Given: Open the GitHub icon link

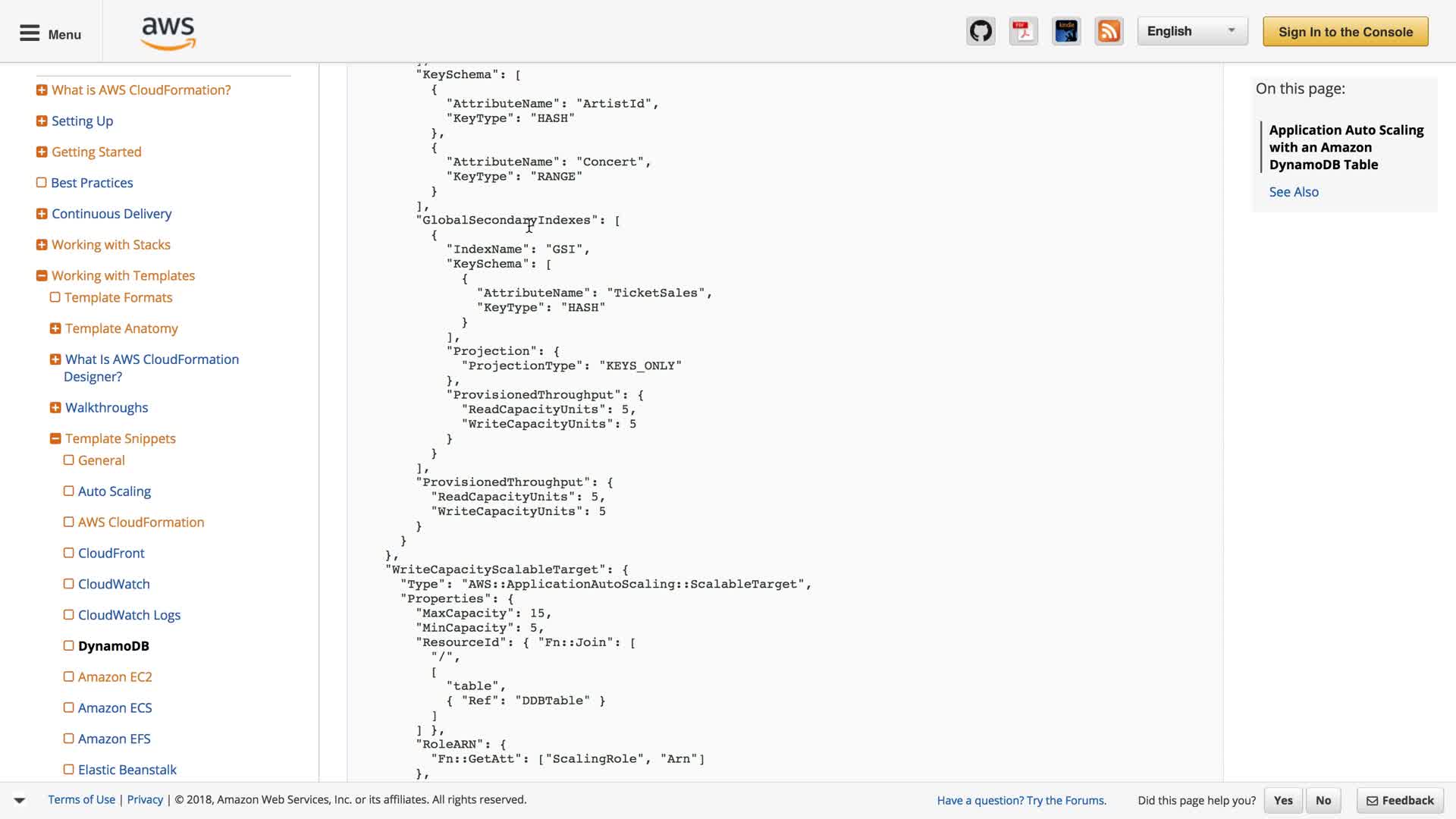Looking at the screenshot, I should click(981, 32).
